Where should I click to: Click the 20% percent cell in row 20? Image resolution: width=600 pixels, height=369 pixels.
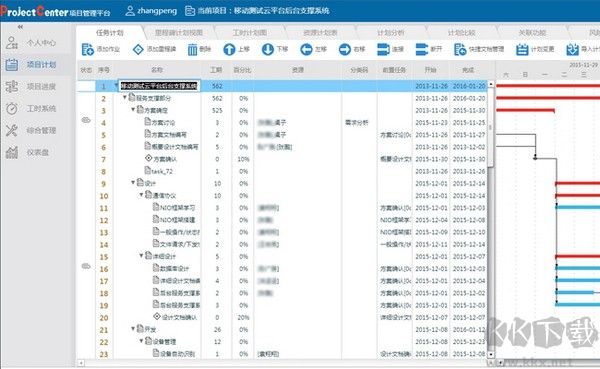243,318
